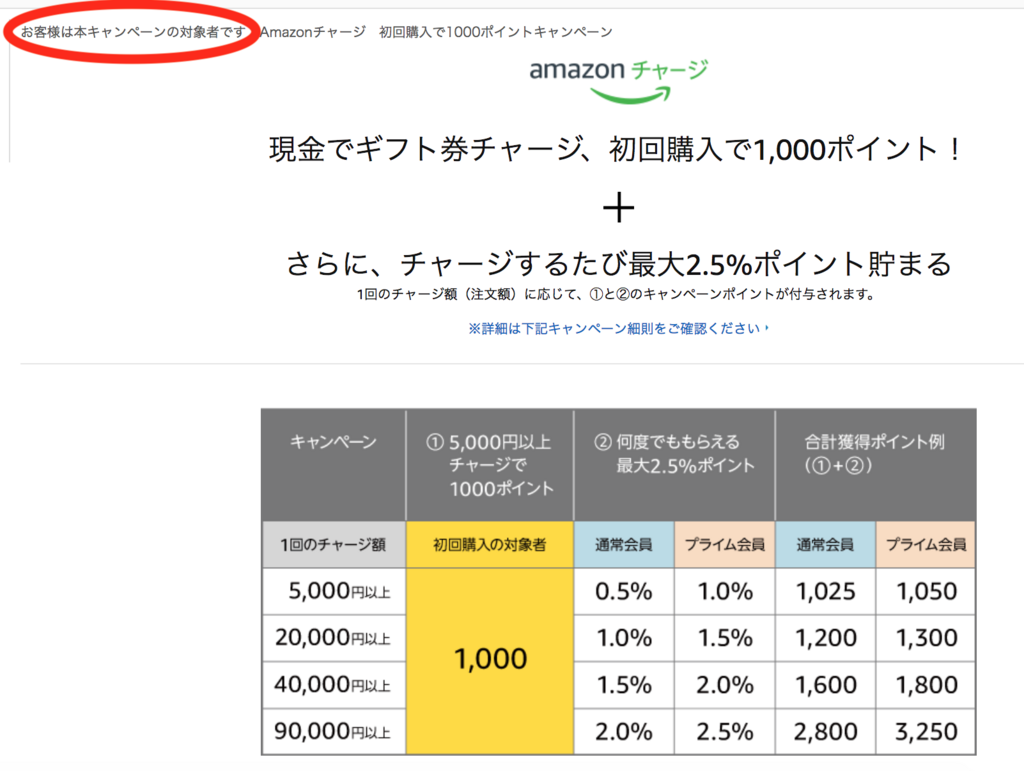
Task: Click the large plus sign between headlines
Action: pyautogui.click(x=618, y=208)
